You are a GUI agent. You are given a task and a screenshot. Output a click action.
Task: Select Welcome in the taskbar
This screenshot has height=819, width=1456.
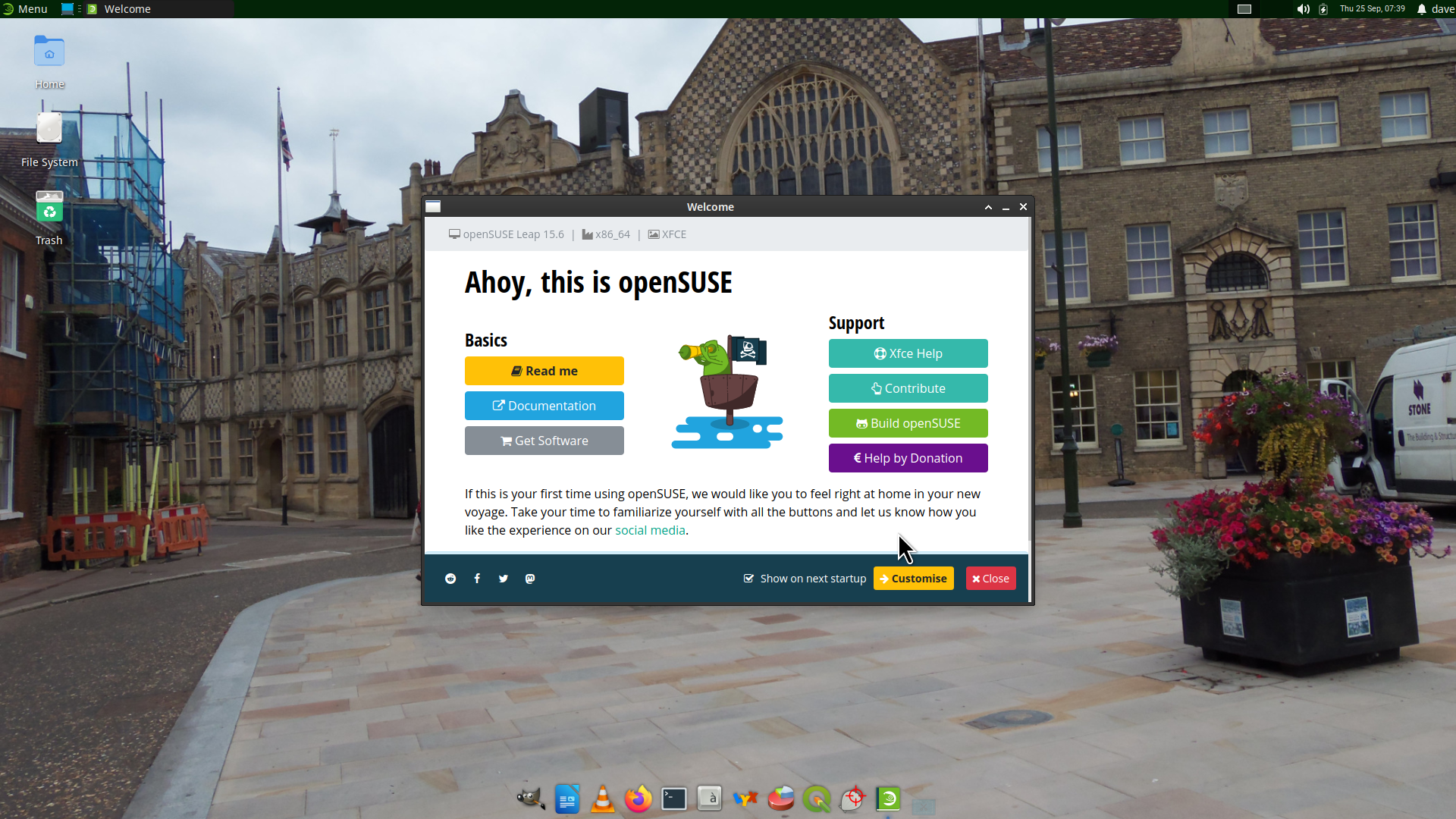[127, 9]
